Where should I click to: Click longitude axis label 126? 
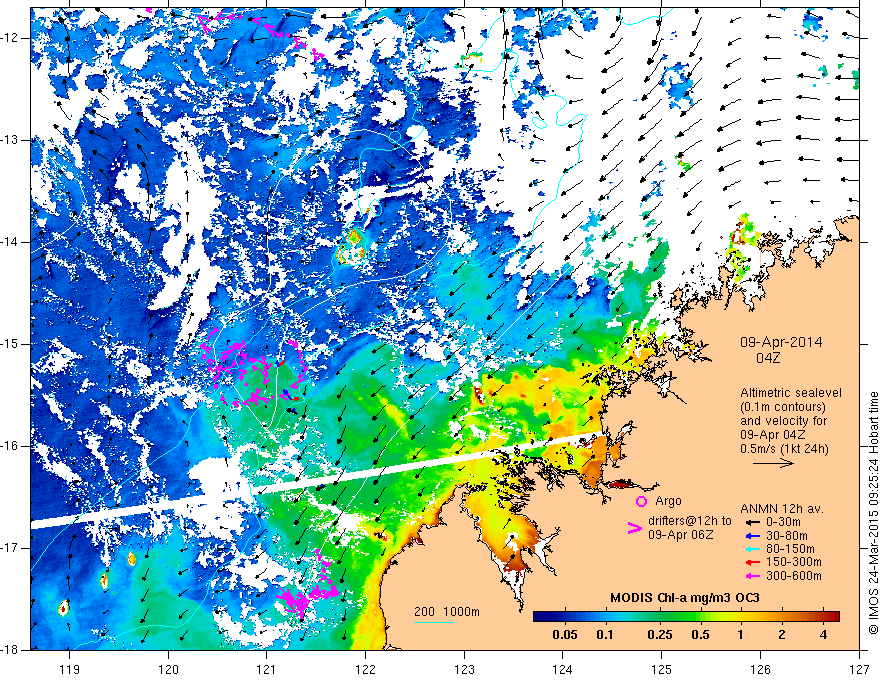coord(760,669)
